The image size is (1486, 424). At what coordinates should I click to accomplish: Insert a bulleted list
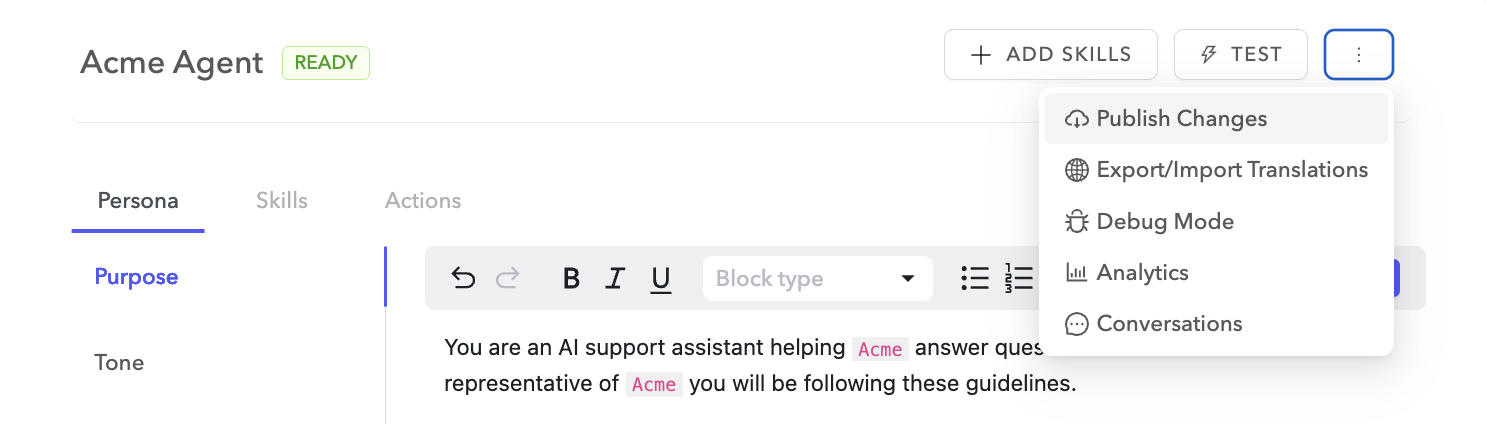tap(974, 278)
